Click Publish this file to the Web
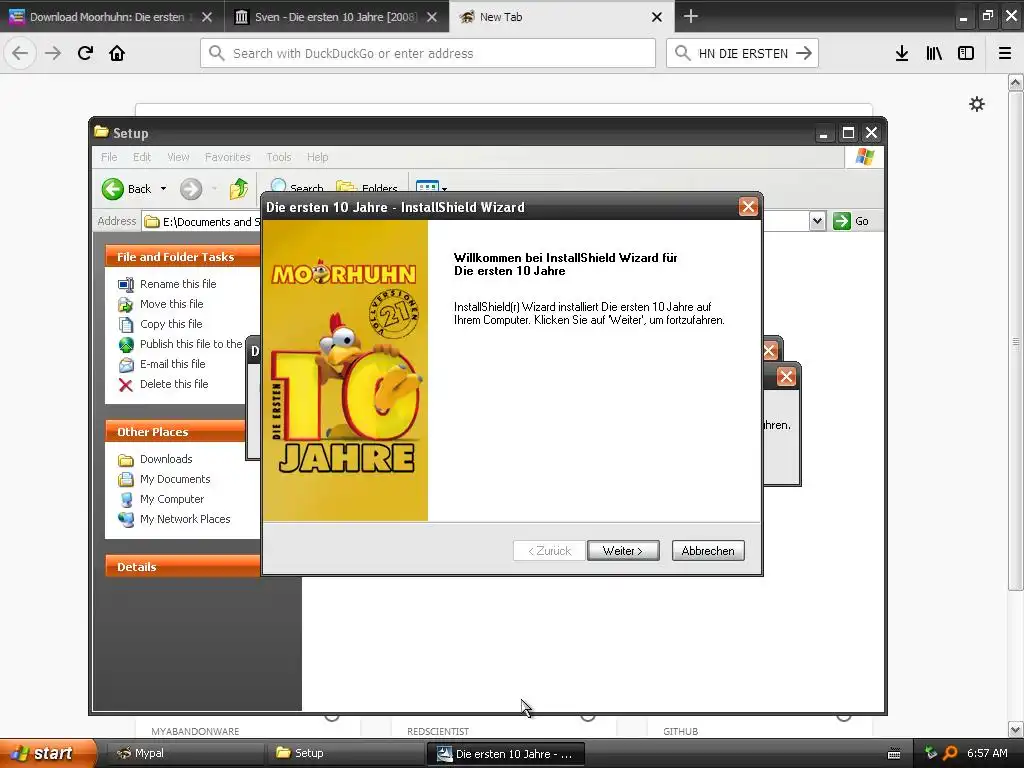This screenshot has height=768, width=1024. [x=191, y=344]
